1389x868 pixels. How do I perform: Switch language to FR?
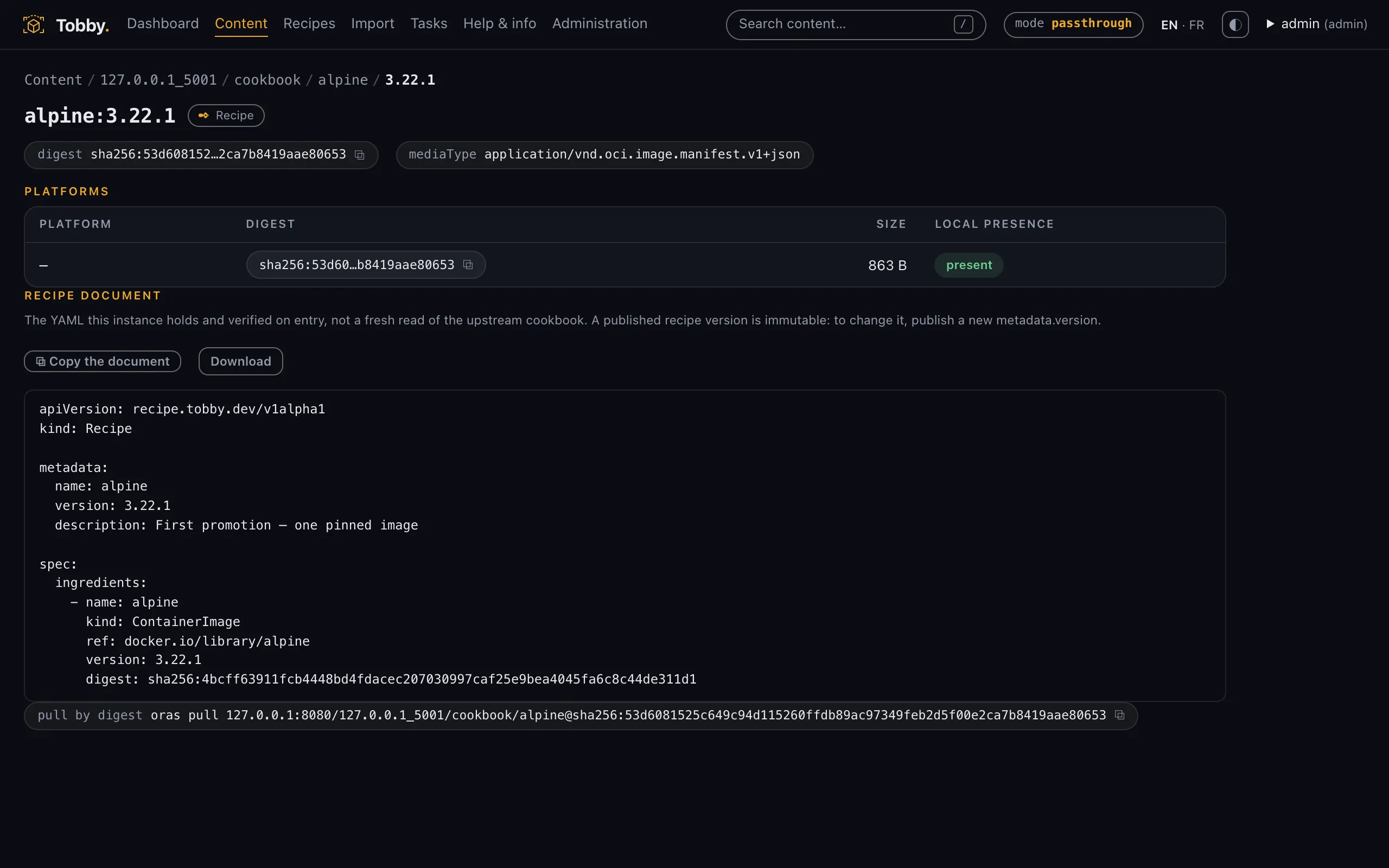1196,25
